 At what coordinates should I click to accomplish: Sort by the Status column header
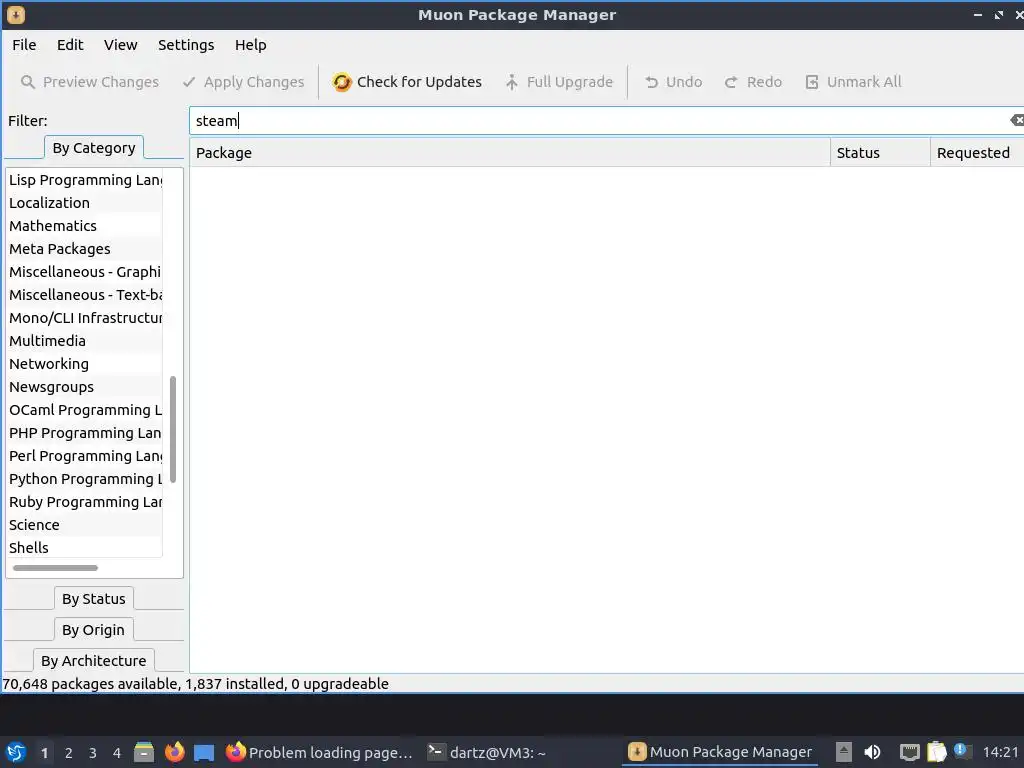[880, 153]
